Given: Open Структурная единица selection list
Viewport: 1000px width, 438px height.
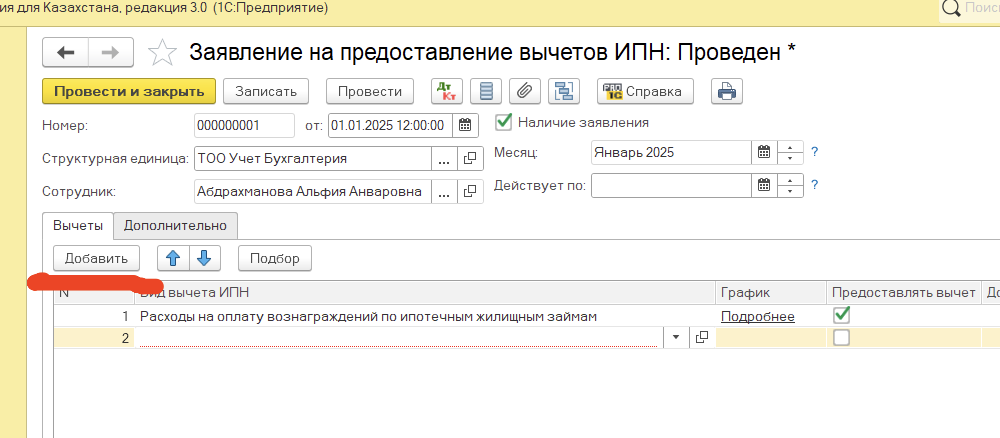Looking at the screenshot, I should click(x=444, y=159).
